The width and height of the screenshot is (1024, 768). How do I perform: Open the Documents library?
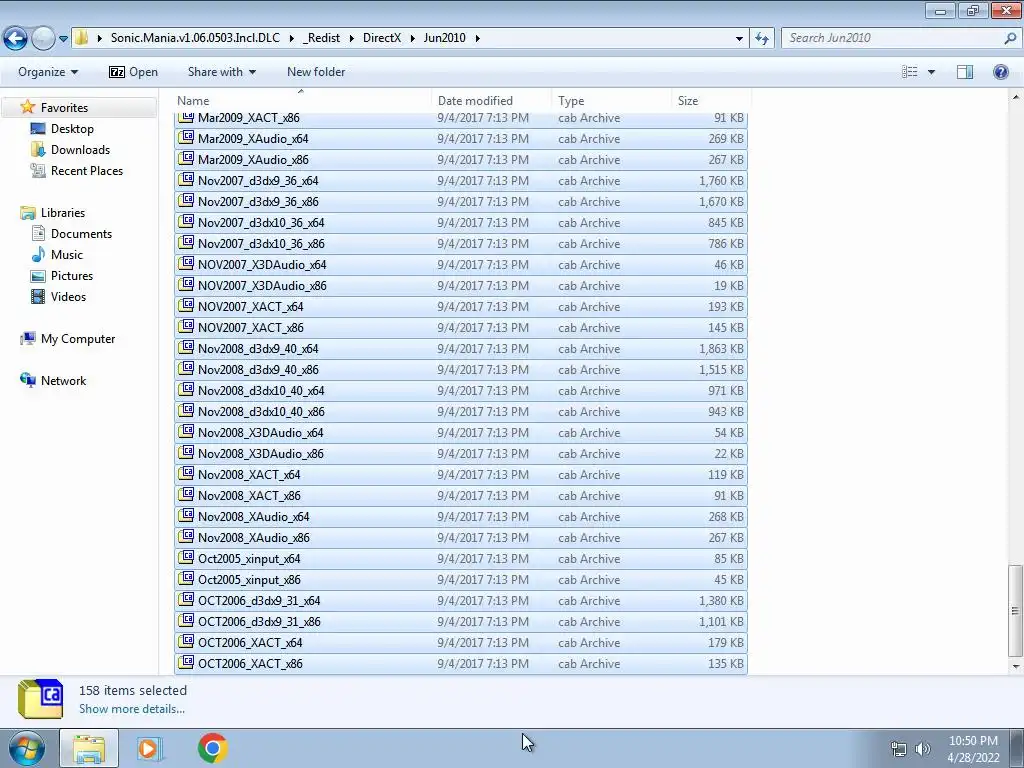coord(81,234)
